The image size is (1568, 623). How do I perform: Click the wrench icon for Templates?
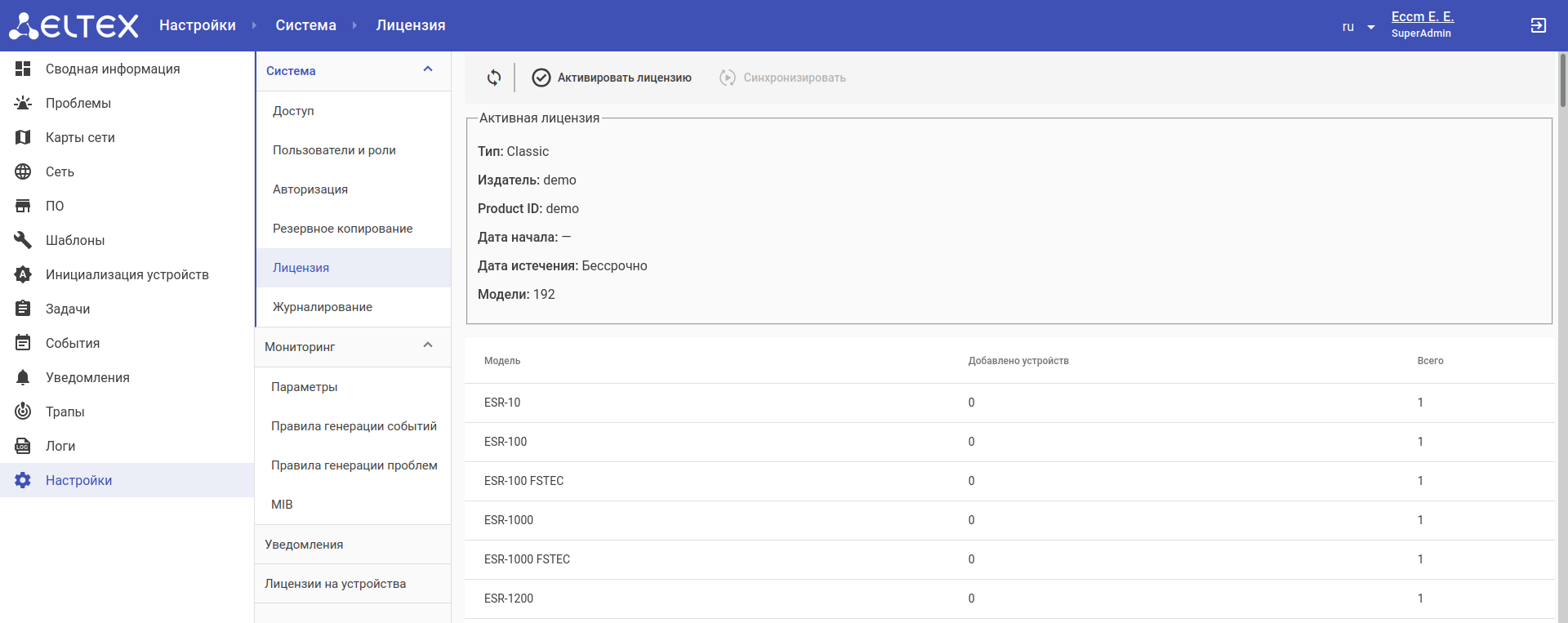[23, 240]
